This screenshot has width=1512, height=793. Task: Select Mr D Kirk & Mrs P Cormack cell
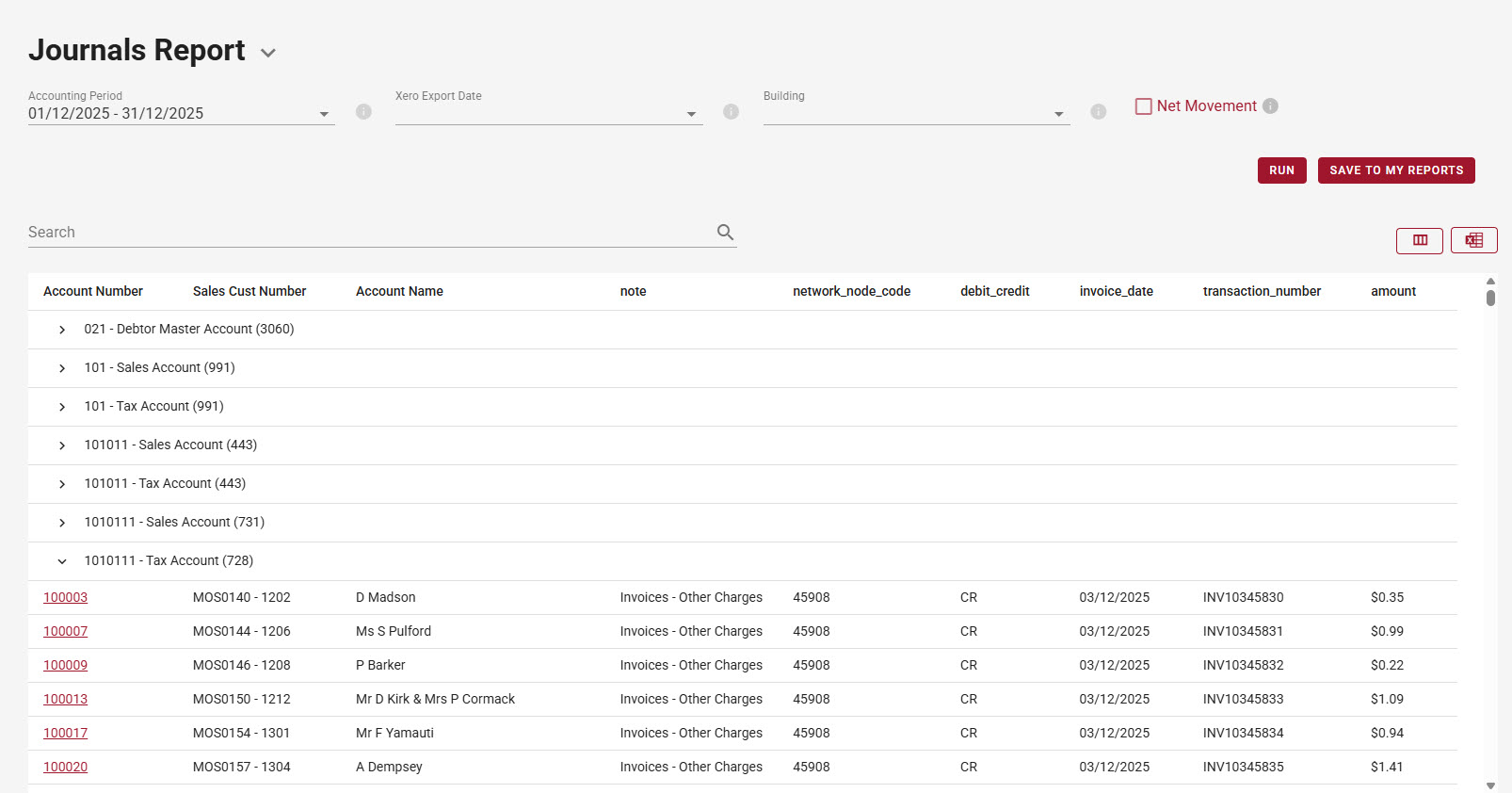point(435,699)
